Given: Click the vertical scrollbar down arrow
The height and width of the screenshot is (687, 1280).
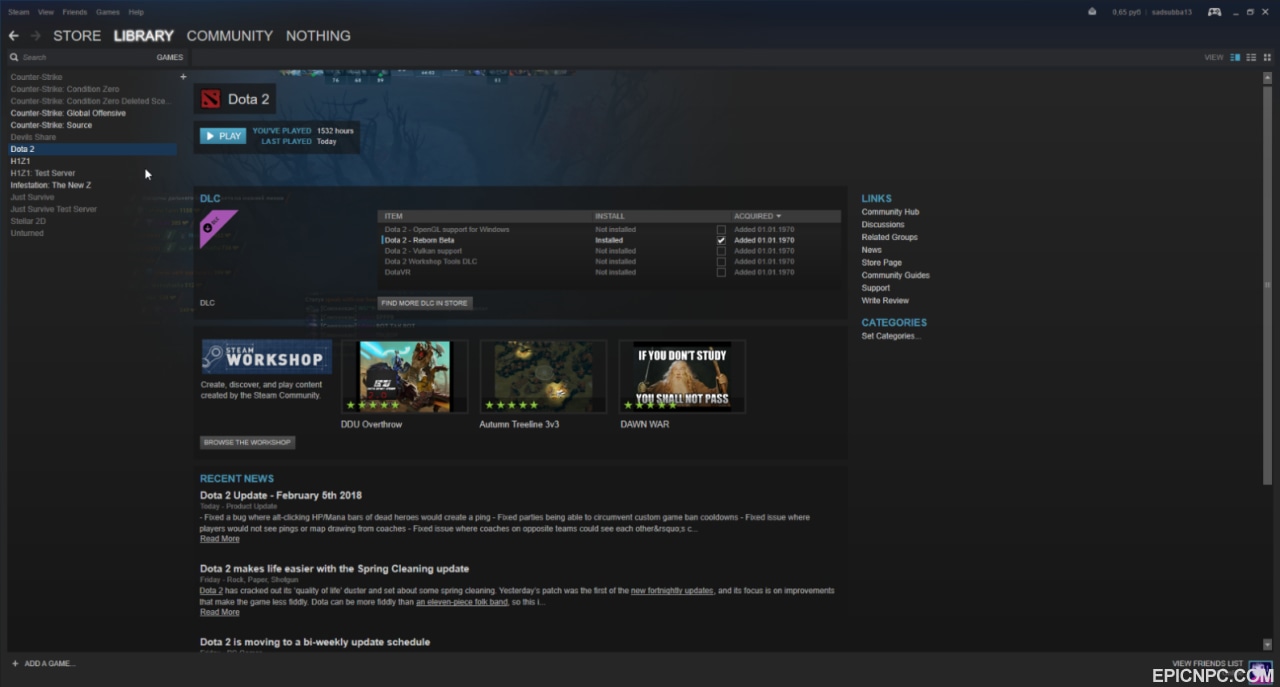Looking at the screenshot, I should pyautogui.click(x=1268, y=645).
